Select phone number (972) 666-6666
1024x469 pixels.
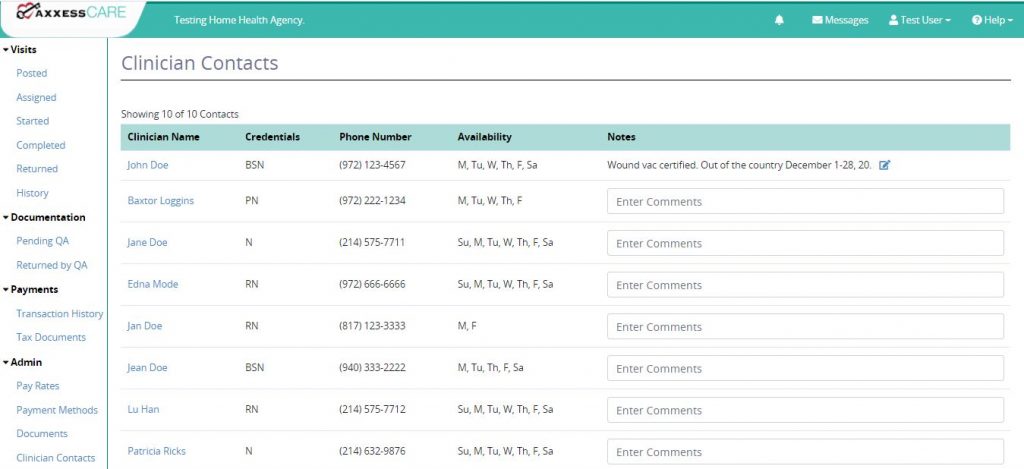coord(372,284)
